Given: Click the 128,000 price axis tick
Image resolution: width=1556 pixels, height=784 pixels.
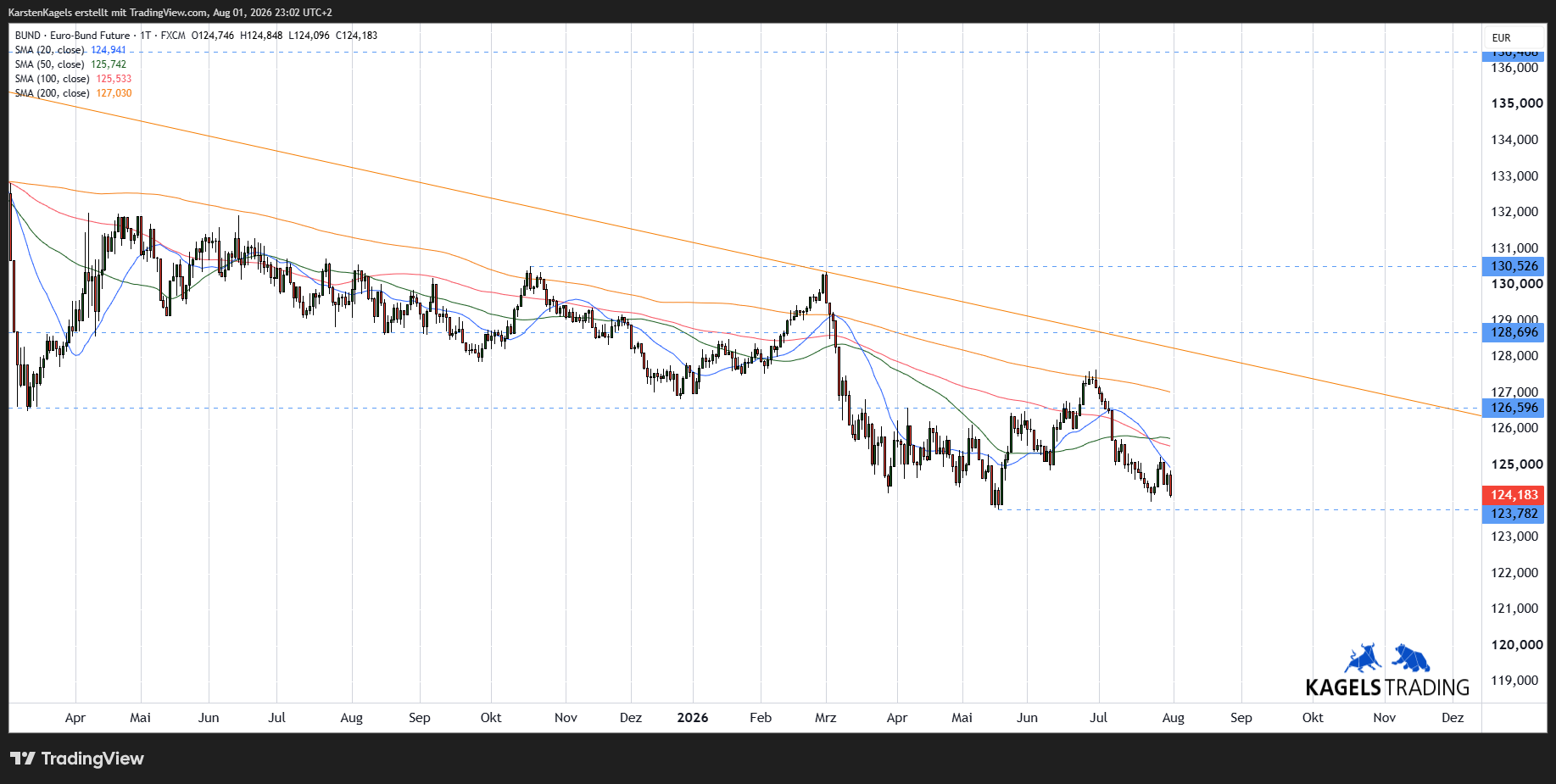Looking at the screenshot, I should click(x=1514, y=356).
